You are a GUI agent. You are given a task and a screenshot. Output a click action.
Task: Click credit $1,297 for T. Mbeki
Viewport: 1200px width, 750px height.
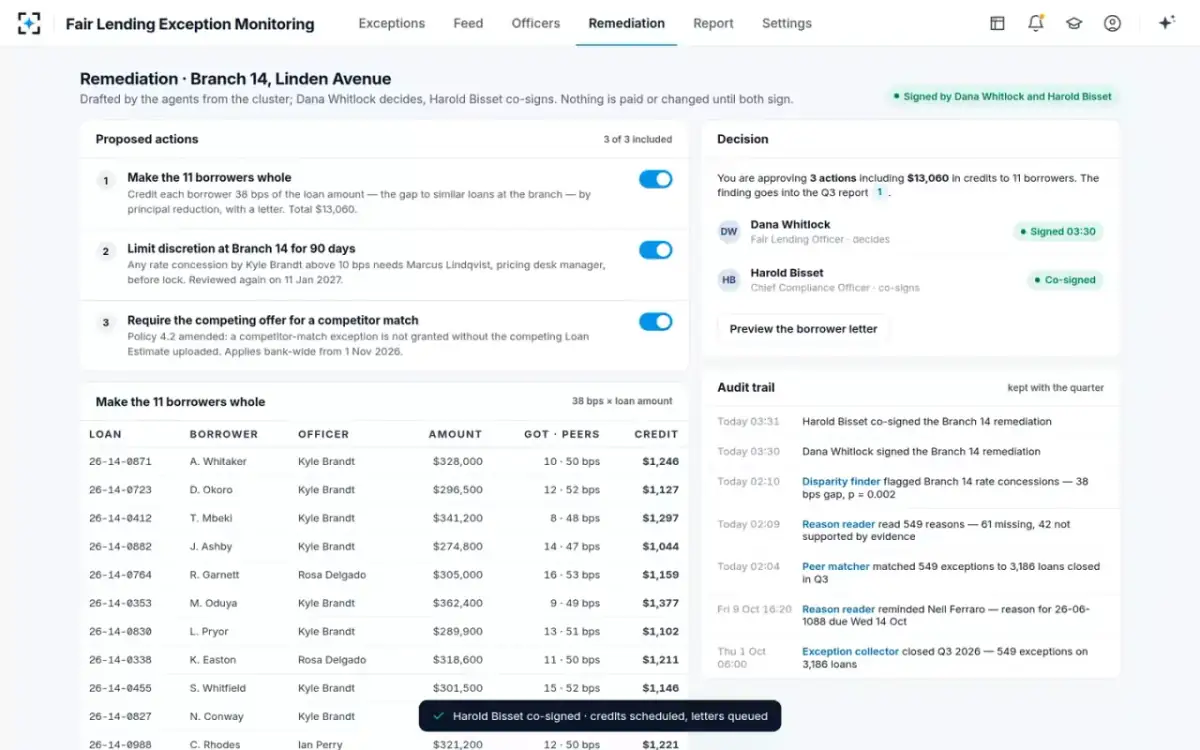coord(661,518)
